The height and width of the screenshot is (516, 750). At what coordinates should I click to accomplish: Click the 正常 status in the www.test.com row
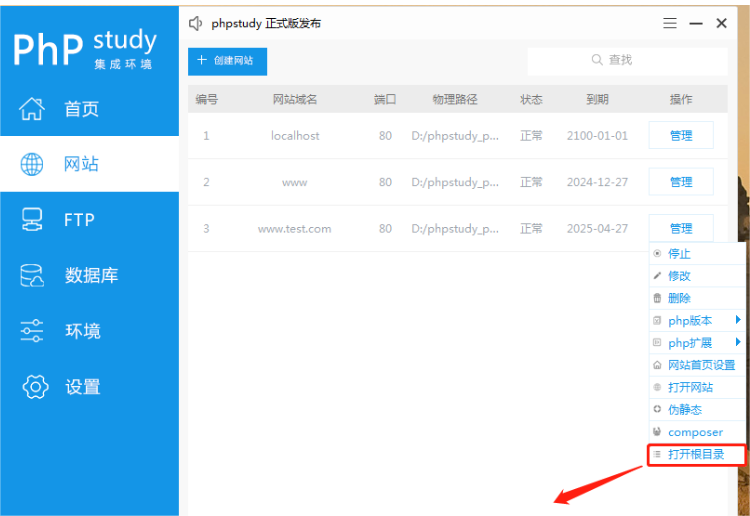point(531,229)
